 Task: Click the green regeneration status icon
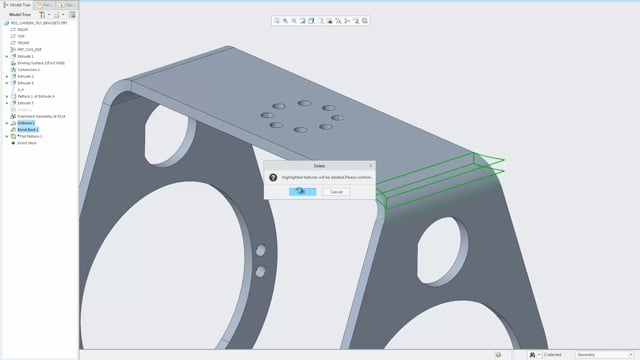click(498, 355)
